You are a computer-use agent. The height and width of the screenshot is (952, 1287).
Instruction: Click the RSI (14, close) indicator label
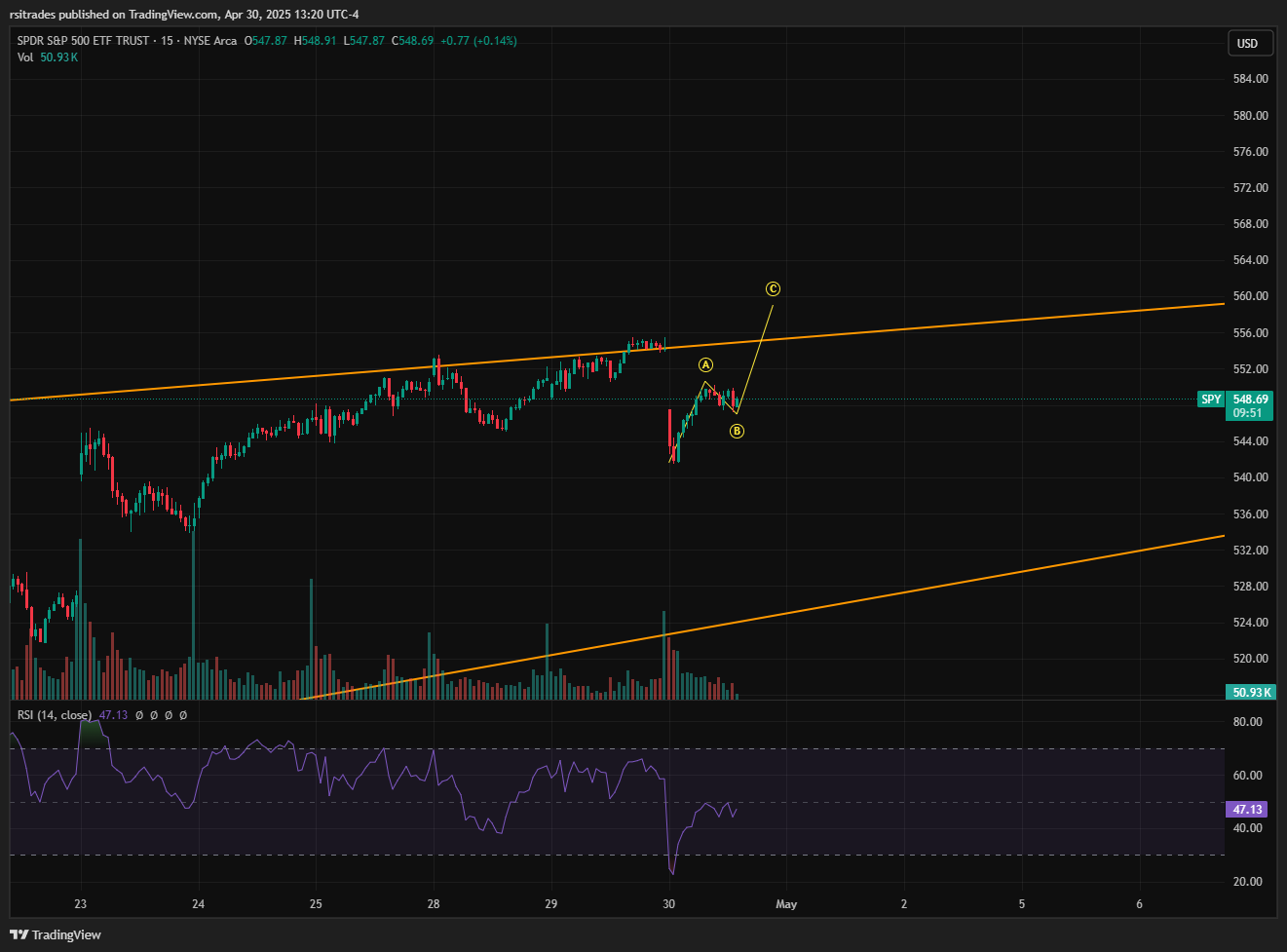point(55,715)
